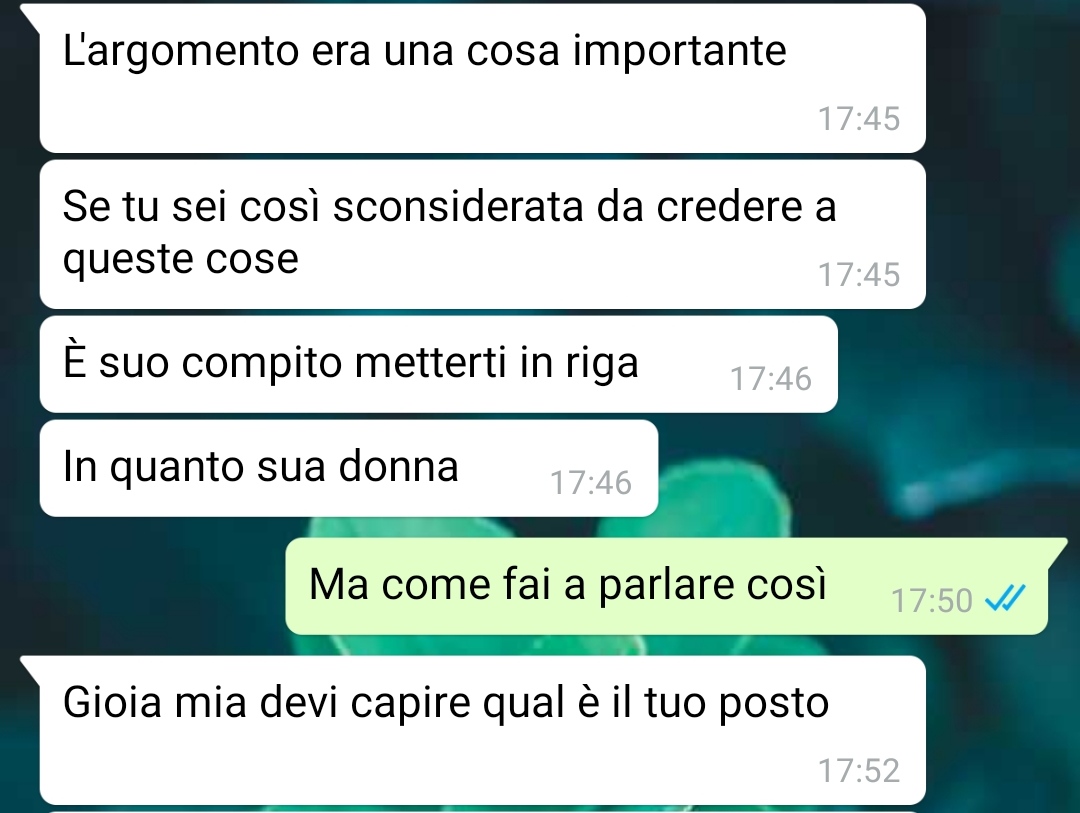Select the message starting 'Gioia mia devi capire'
This screenshot has width=1080, height=813.
[483, 730]
